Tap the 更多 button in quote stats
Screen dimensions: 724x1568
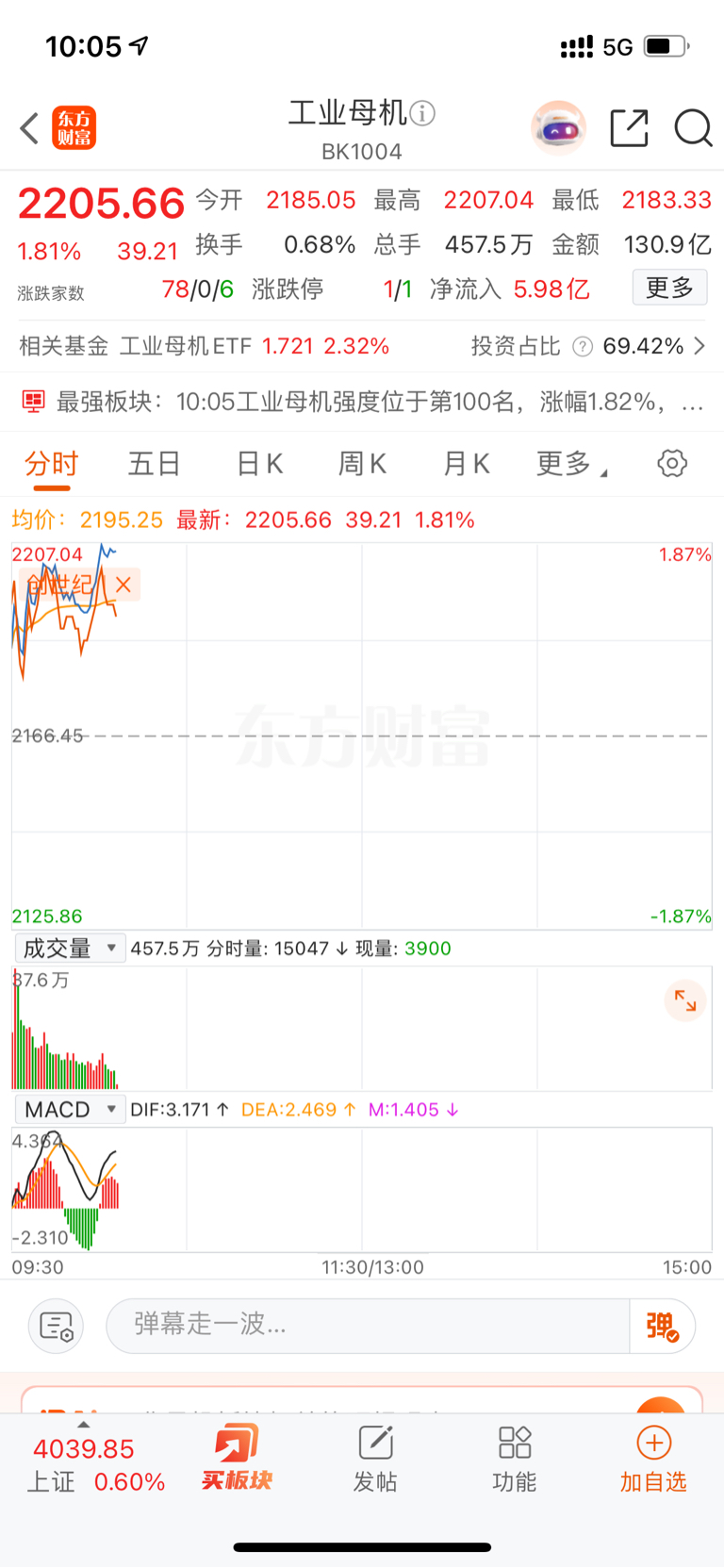(669, 289)
